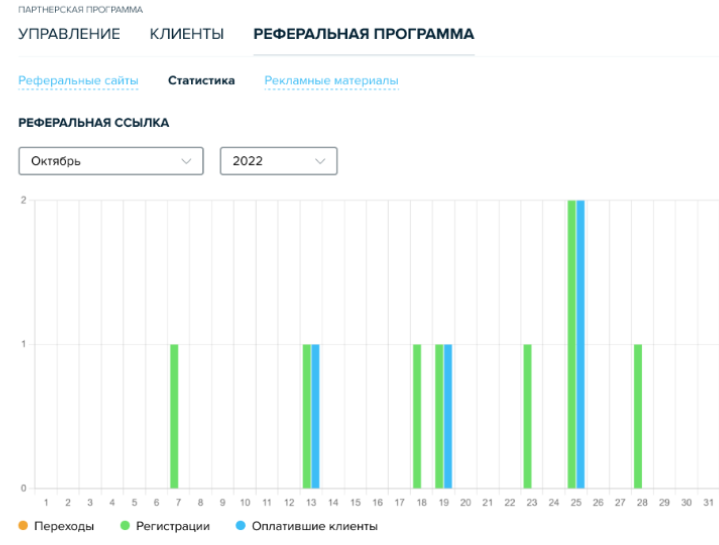Click the orange Переходы legend dot

pos(23,526)
